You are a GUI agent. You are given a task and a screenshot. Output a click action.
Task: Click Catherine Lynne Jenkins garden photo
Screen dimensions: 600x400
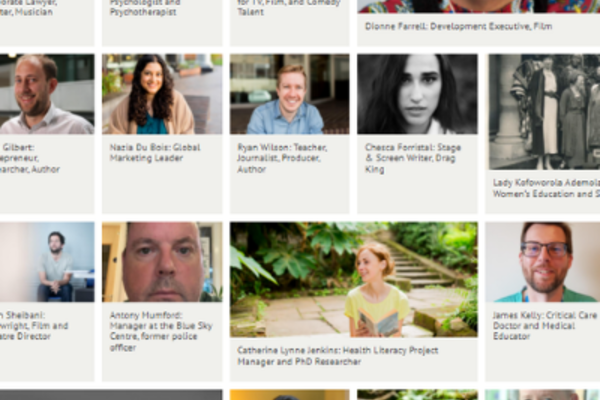(354, 279)
